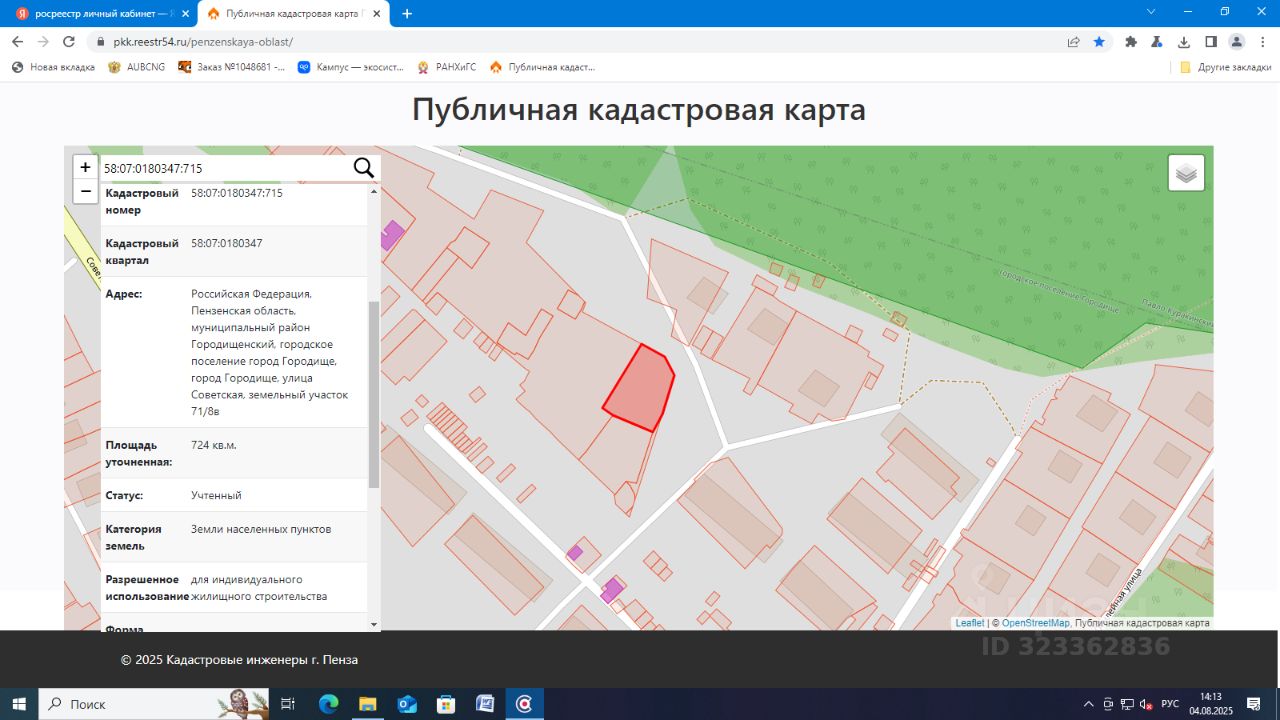
Task: Share this page from address bar
Action: [x=1074, y=42]
